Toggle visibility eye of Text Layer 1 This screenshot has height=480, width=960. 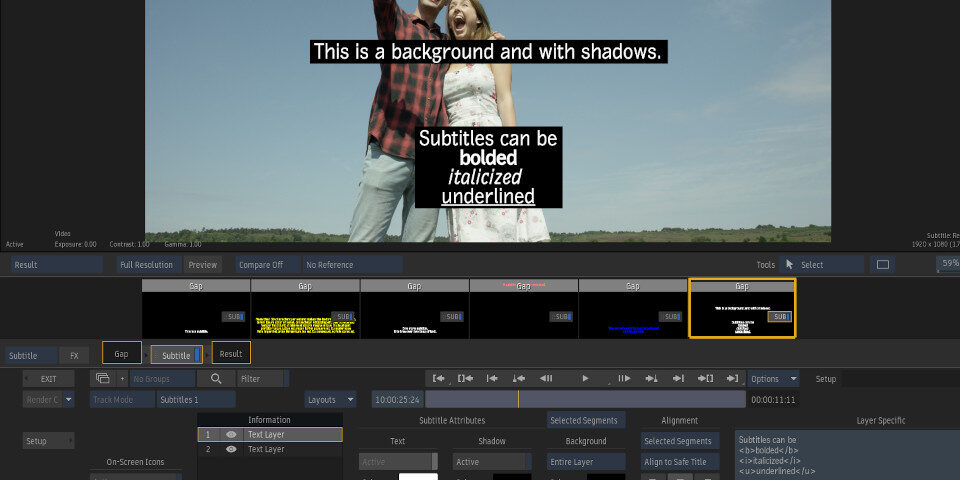[x=231, y=435]
